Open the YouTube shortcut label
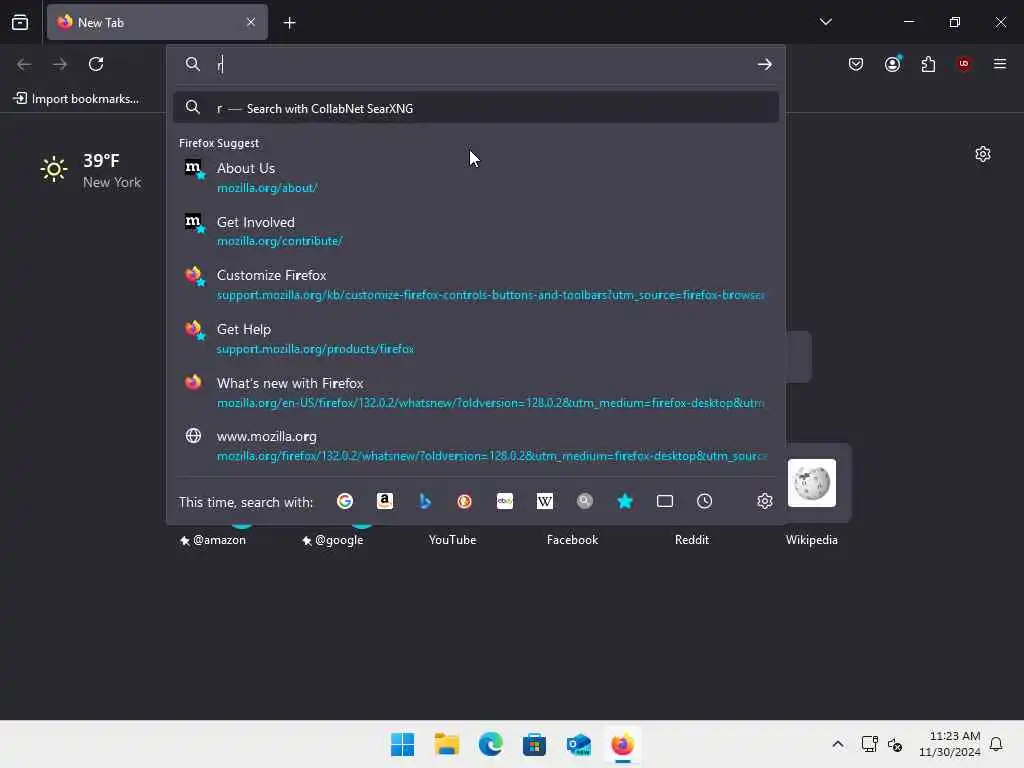 pyautogui.click(x=452, y=540)
